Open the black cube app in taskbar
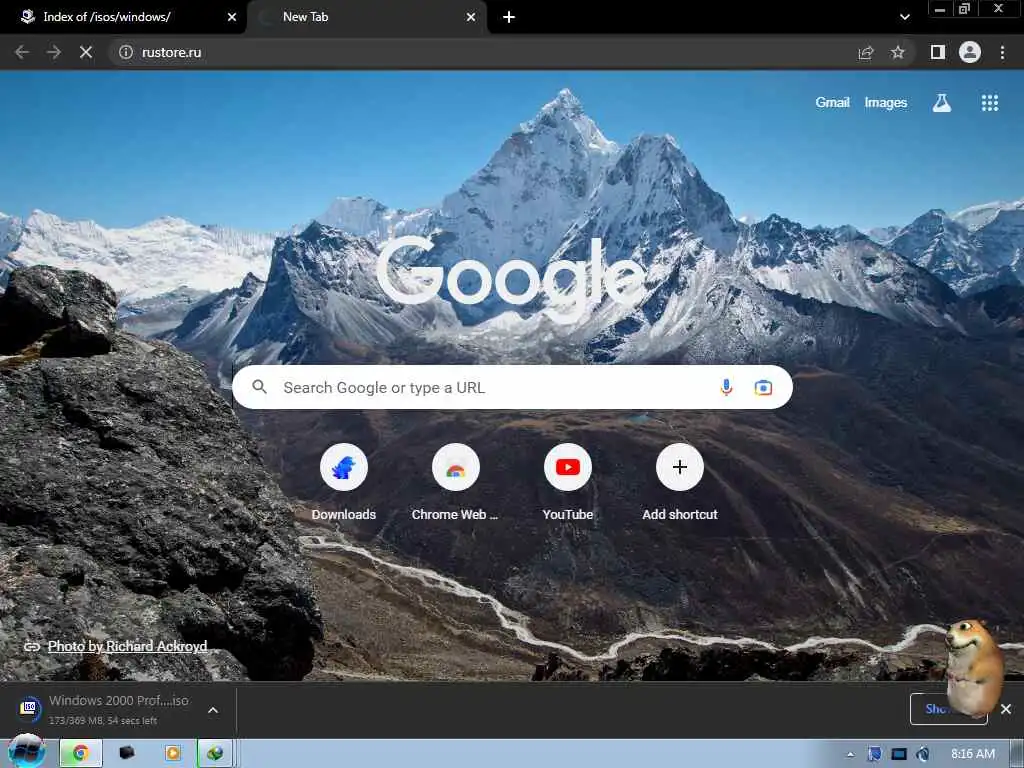The height and width of the screenshot is (768, 1024). click(x=127, y=754)
